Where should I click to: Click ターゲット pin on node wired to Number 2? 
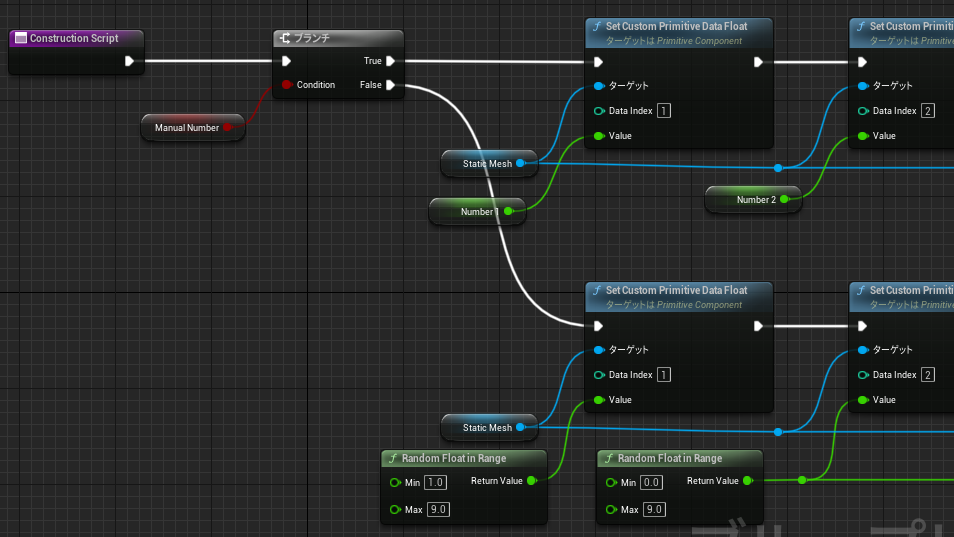click(x=863, y=86)
